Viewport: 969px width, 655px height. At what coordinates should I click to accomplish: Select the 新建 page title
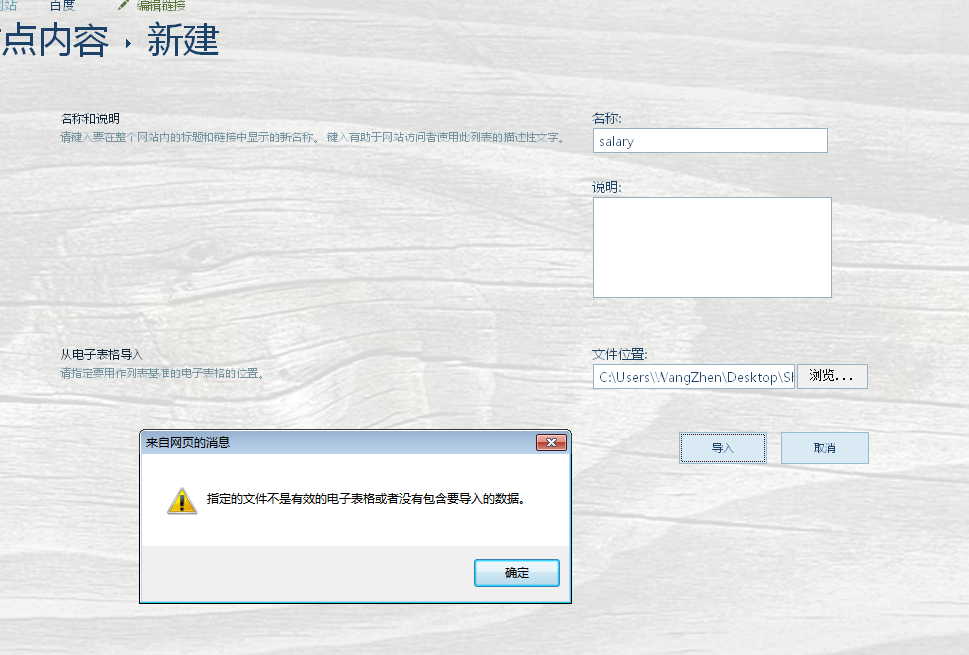[183, 41]
